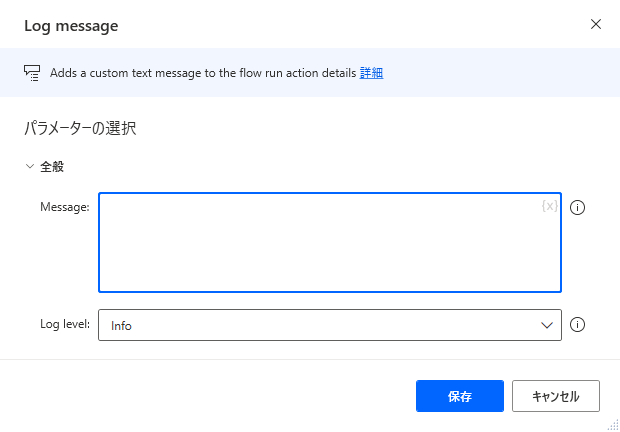Open the 詳細 link
620x432 pixels.
pos(372,73)
